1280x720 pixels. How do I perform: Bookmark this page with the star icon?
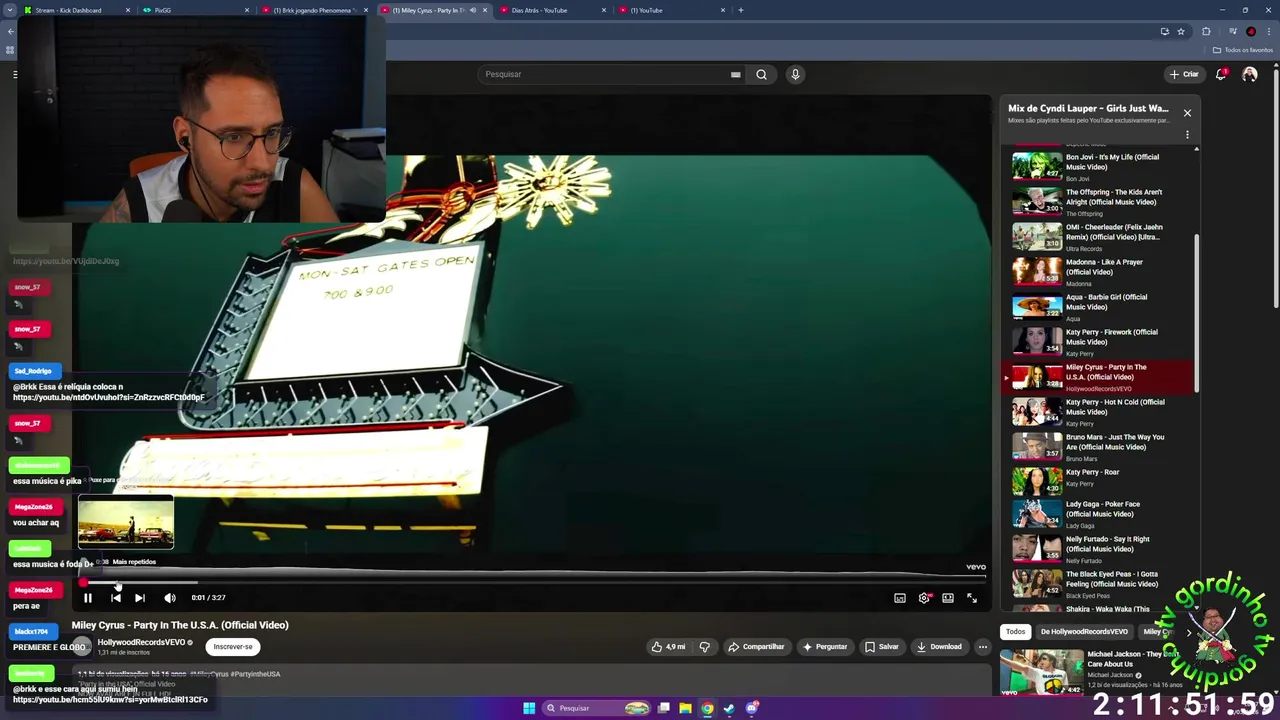(x=1181, y=31)
